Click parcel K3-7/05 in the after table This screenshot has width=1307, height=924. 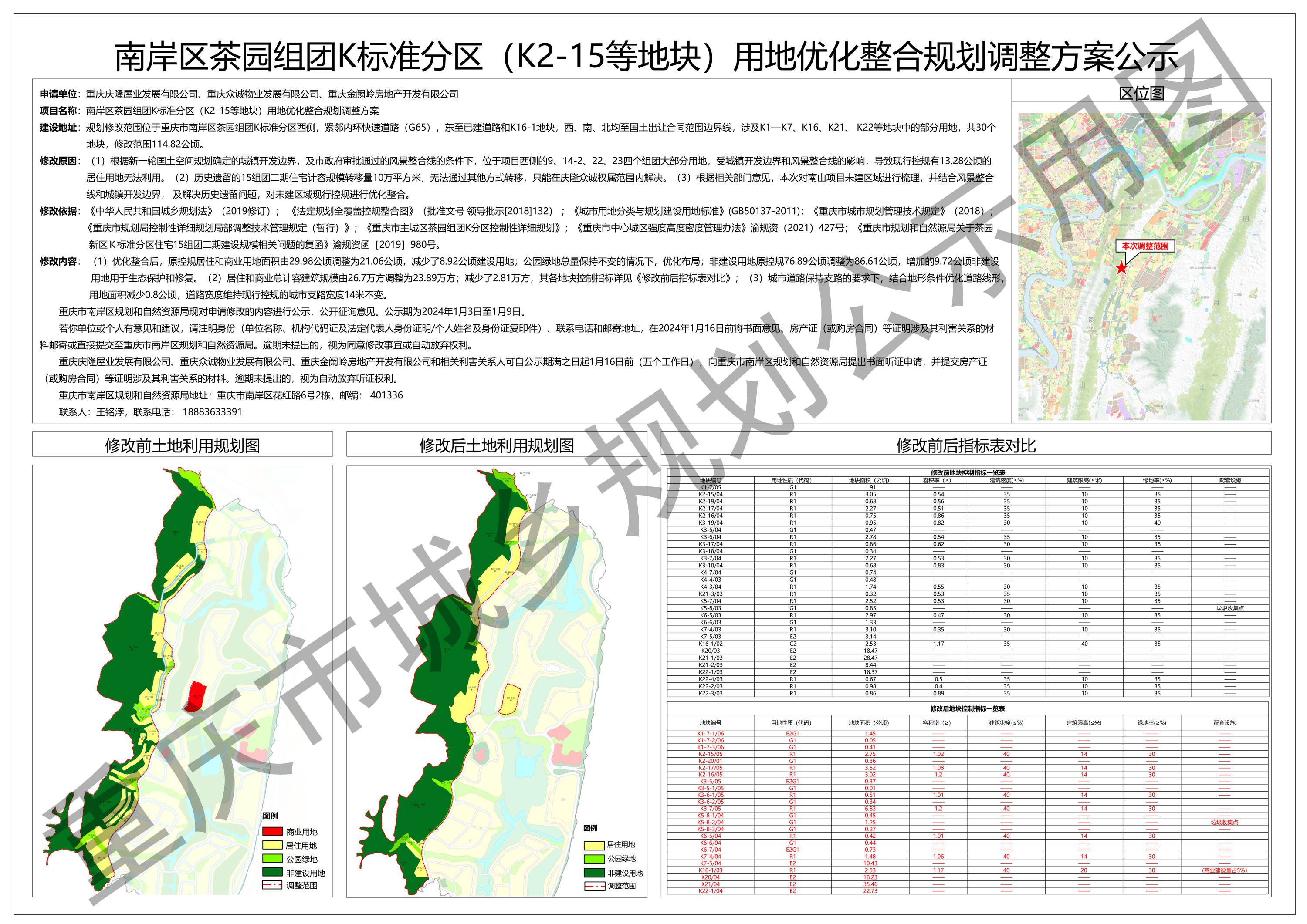tap(711, 809)
